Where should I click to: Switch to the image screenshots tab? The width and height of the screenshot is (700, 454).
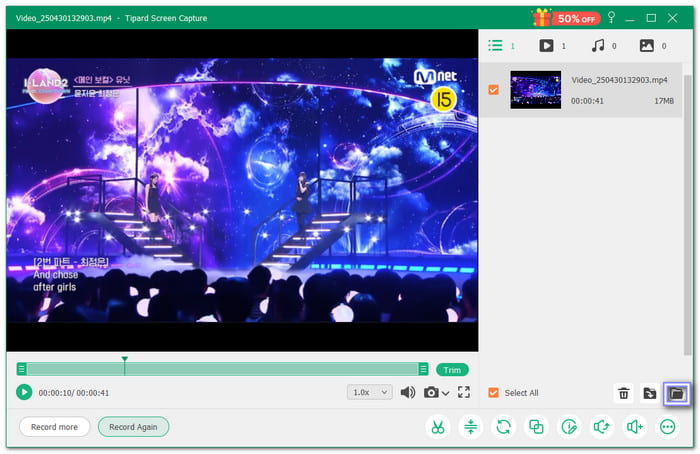click(x=646, y=46)
